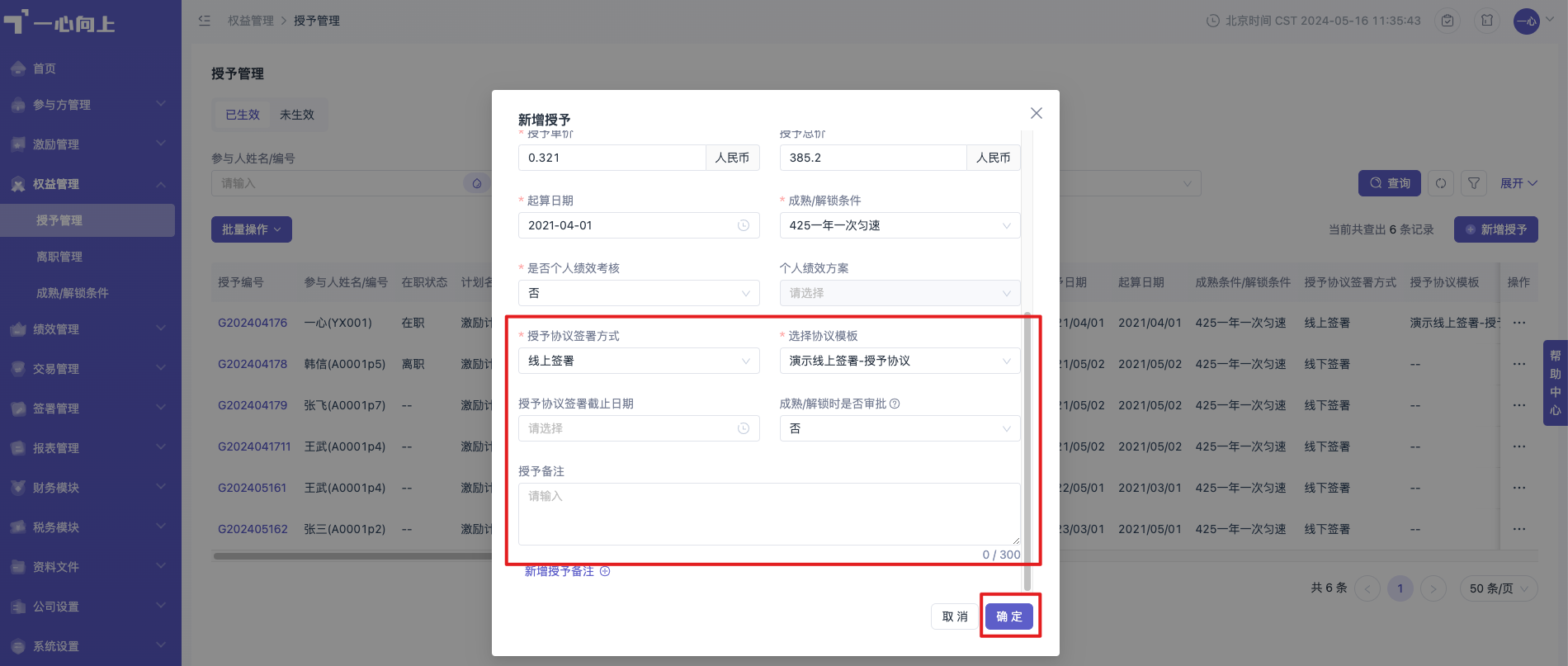1568x666 pixels.
Task: Click the help icon beside 成熟/解锁时是否审批
Action: click(895, 404)
